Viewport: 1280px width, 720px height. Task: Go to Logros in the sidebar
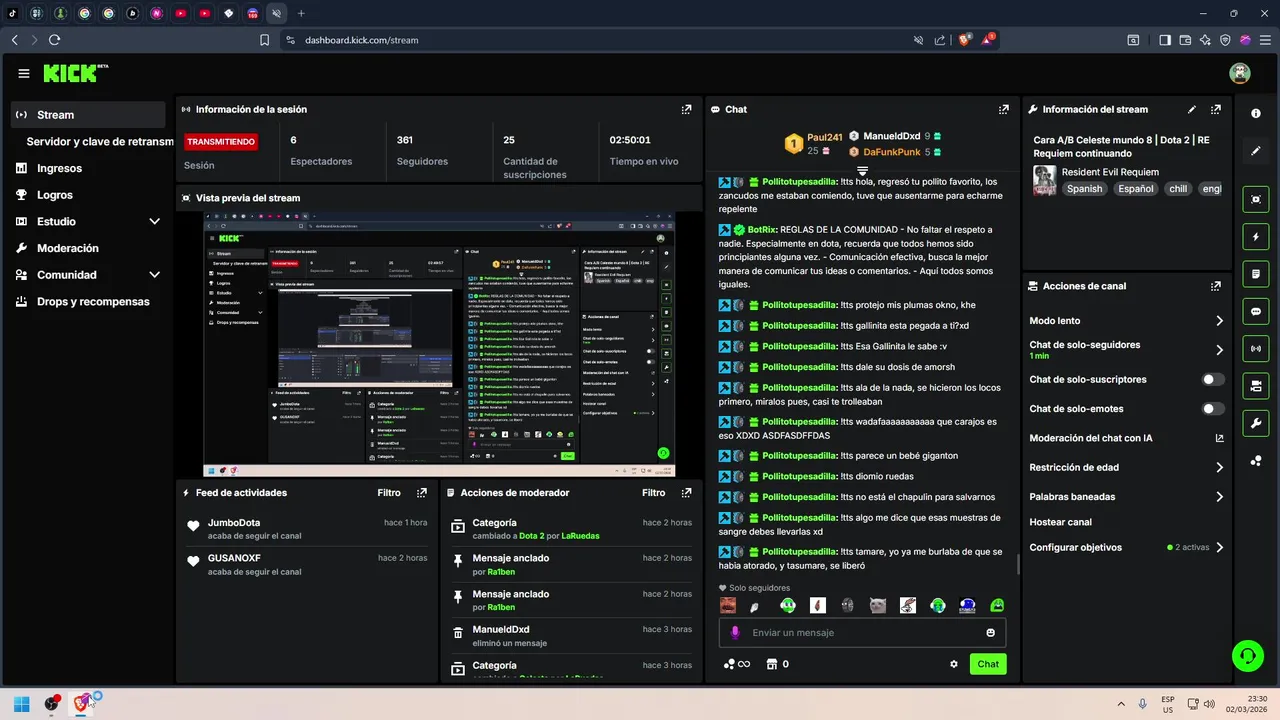click(x=55, y=195)
